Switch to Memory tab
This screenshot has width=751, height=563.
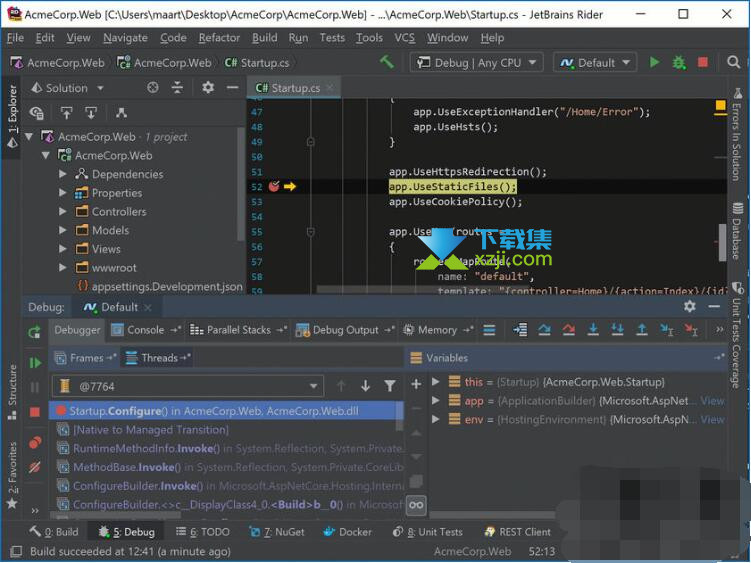[437, 330]
